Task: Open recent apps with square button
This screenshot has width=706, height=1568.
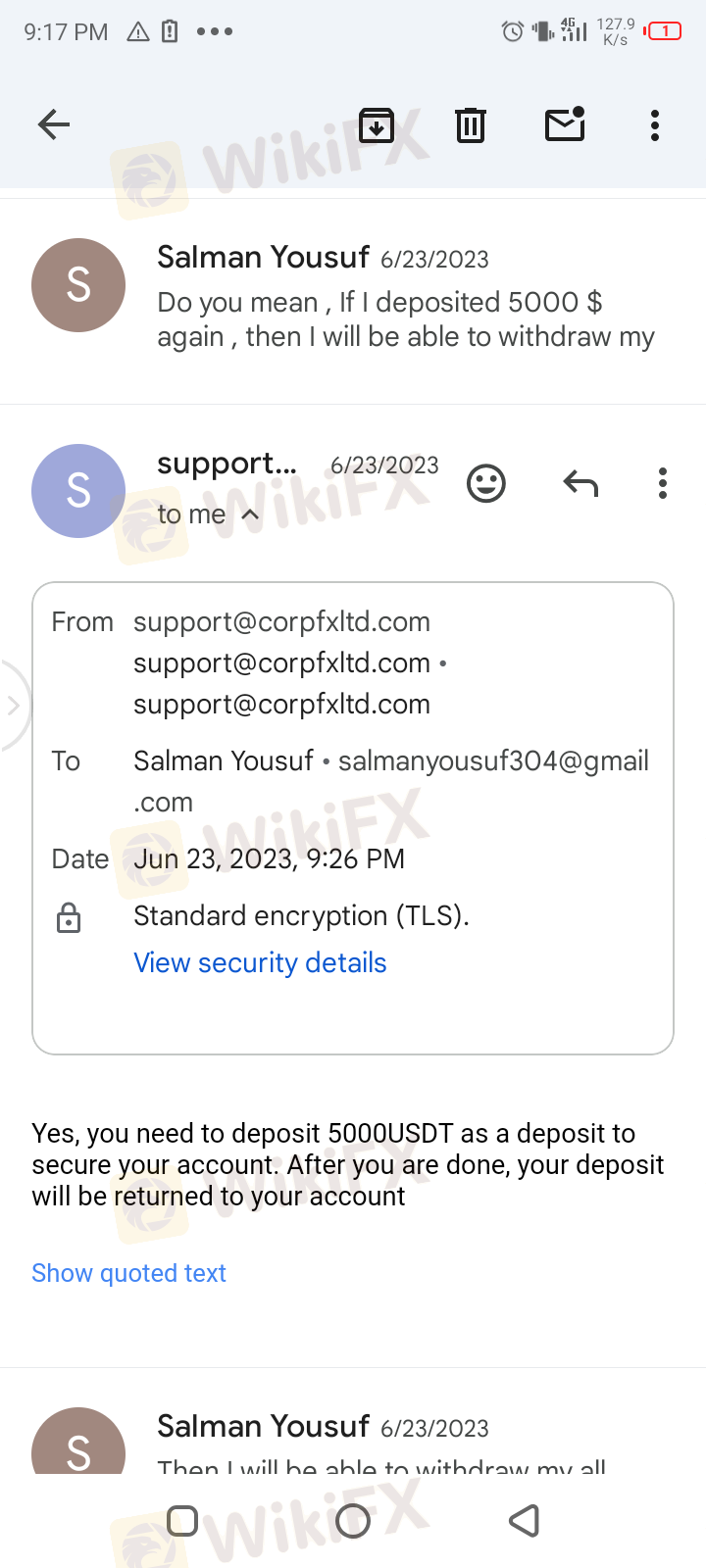Action: pos(182,1521)
